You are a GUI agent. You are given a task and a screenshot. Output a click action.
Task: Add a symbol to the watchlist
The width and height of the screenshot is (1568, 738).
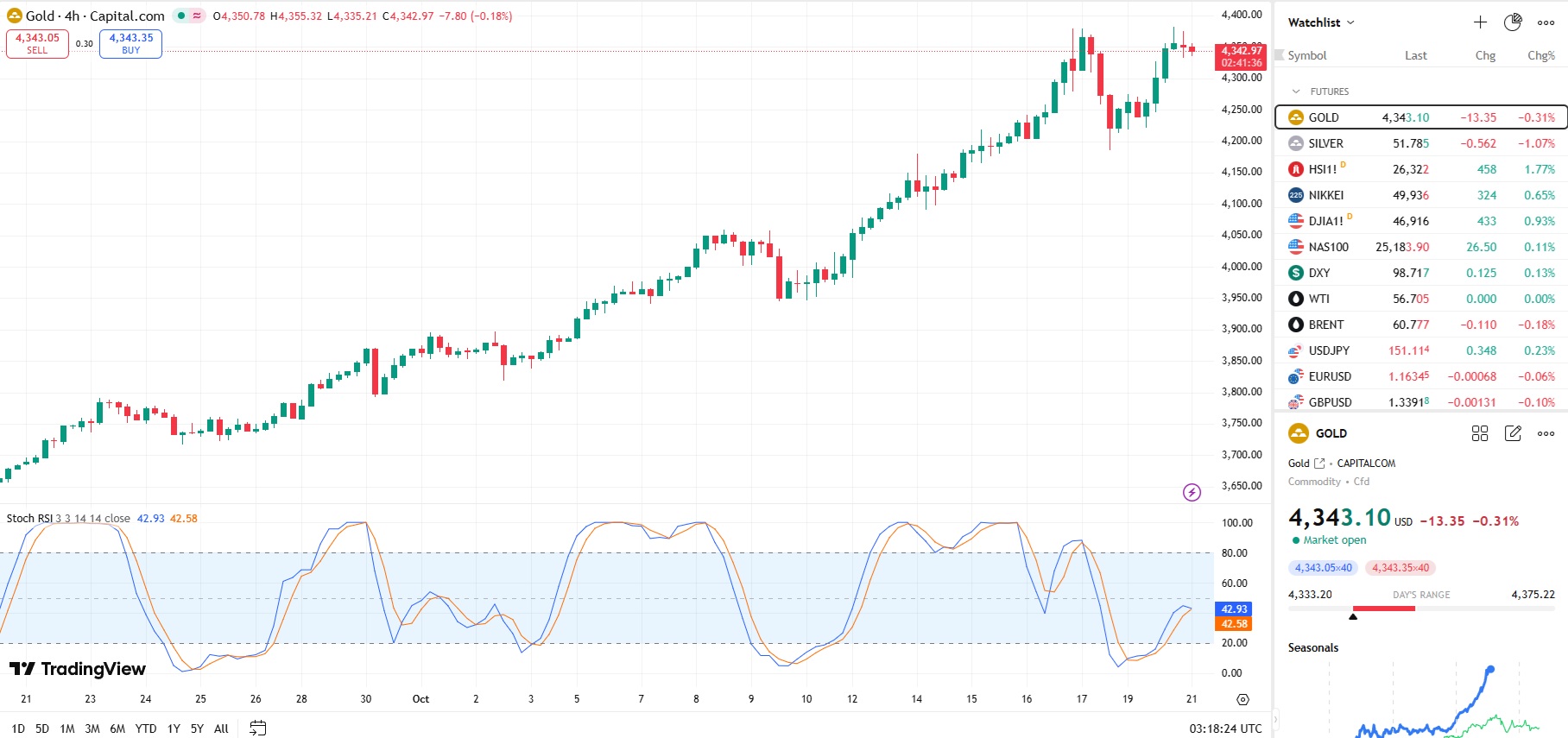1480,22
